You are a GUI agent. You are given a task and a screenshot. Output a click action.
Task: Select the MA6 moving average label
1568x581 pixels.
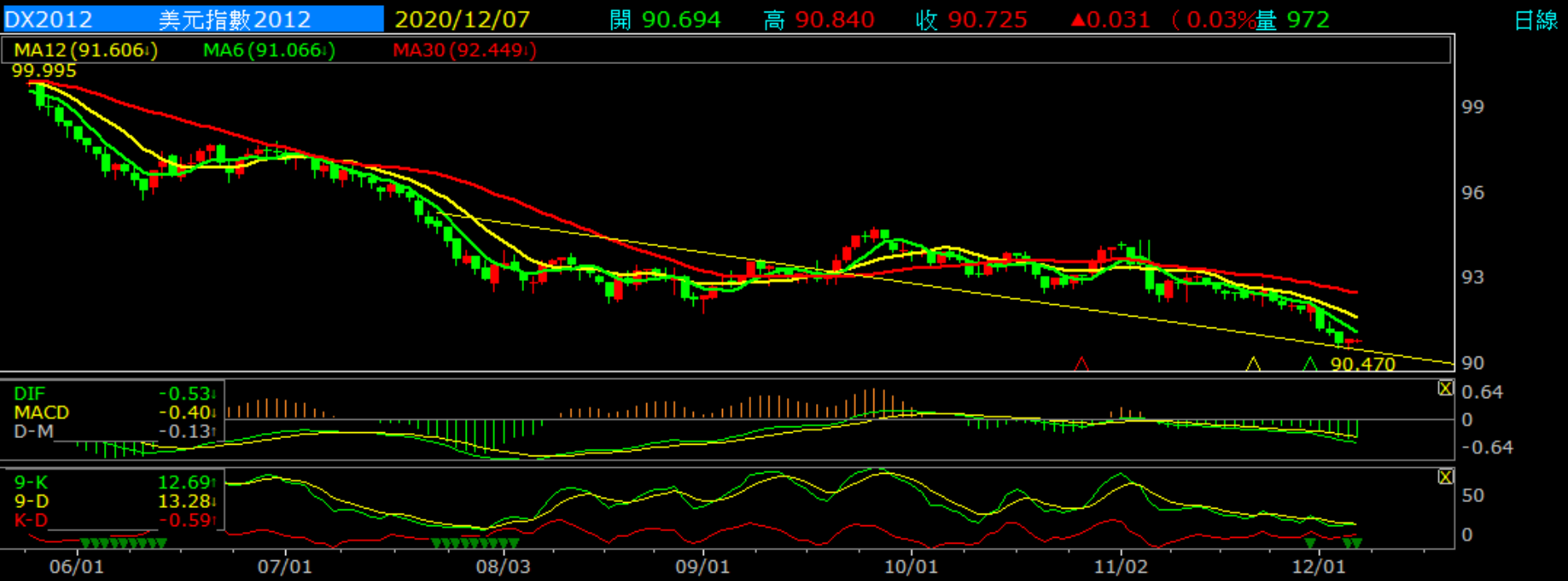[x=269, y=51]
